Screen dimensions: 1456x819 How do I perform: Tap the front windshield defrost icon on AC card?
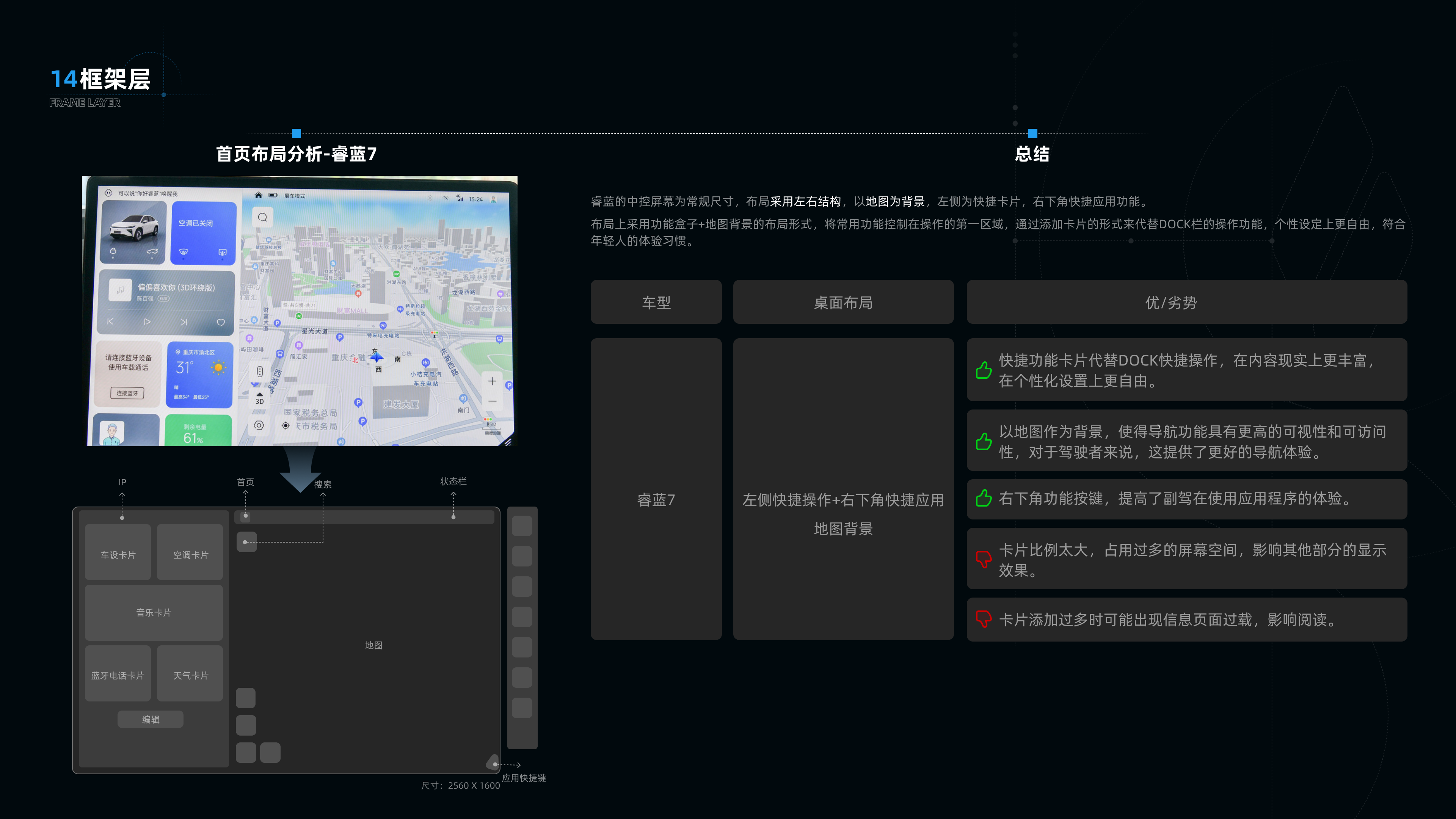[184, 253]
